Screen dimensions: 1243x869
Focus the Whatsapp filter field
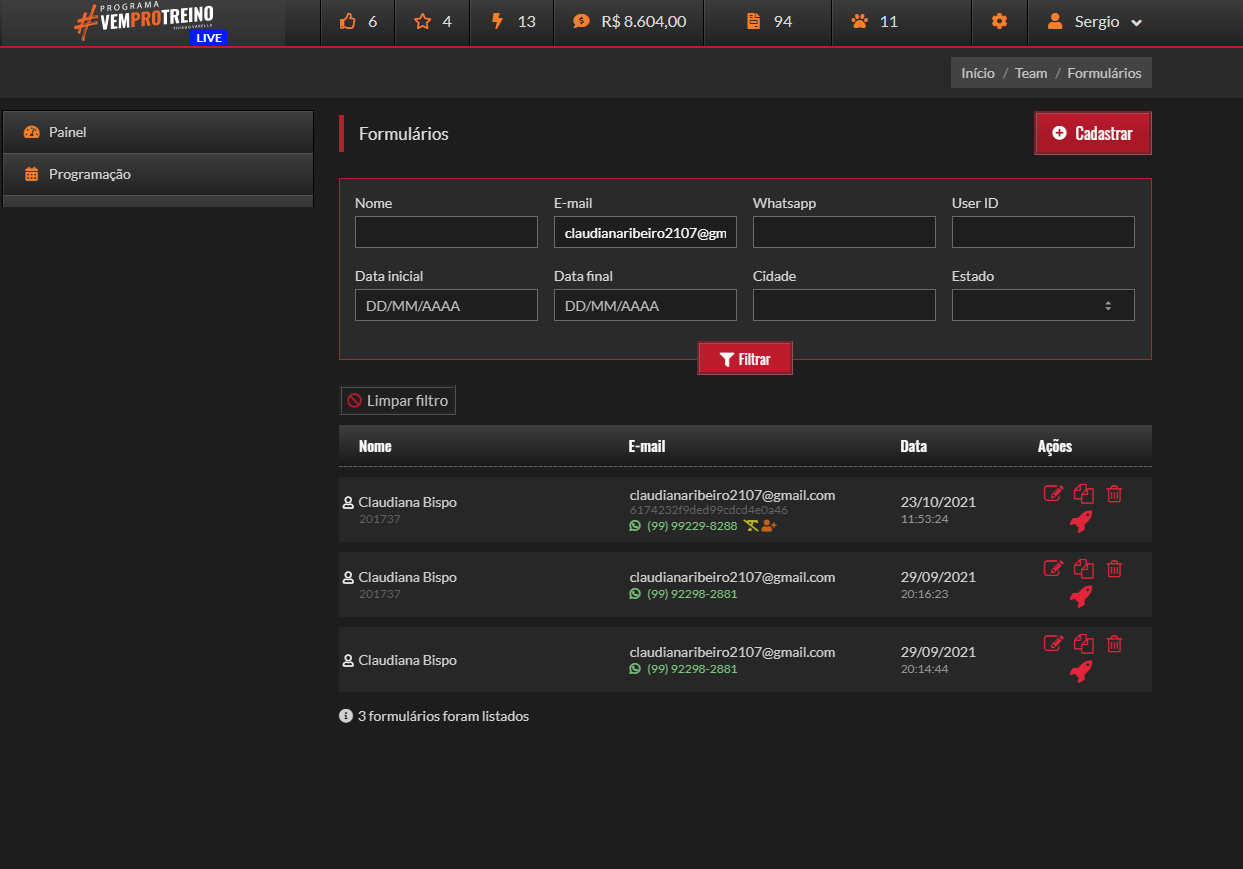pyautogui.click(x=844, y=232)
